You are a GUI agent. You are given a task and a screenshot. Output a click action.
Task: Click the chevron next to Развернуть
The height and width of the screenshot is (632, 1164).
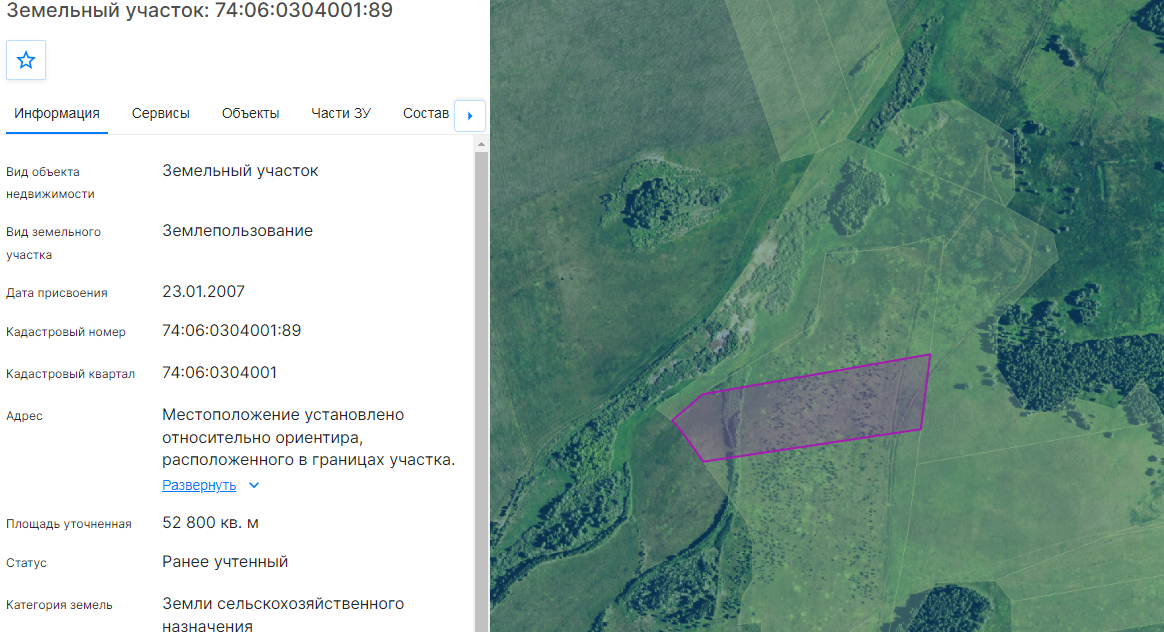click(254, 485)
